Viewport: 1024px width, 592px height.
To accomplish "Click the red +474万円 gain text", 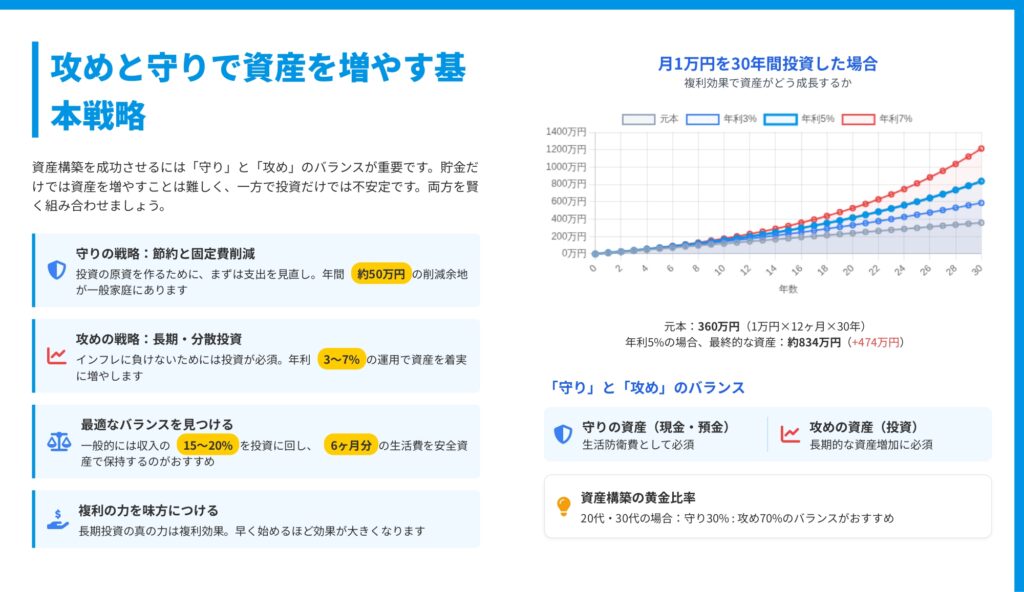I will point(875,342).
